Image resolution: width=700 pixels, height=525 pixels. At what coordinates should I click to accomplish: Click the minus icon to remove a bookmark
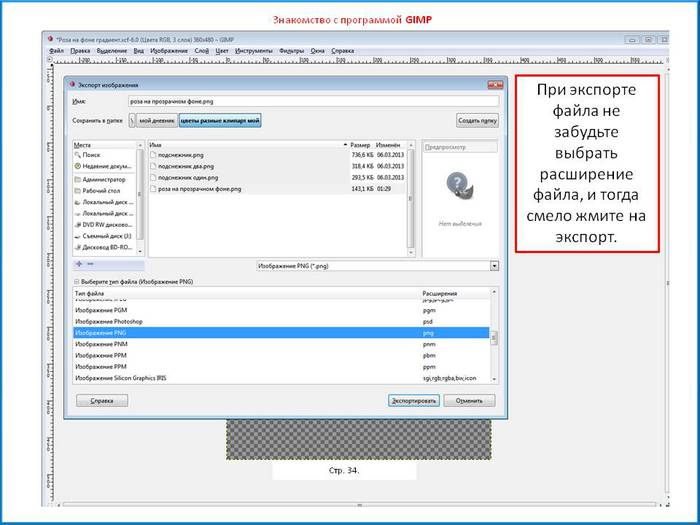(90, 264)
